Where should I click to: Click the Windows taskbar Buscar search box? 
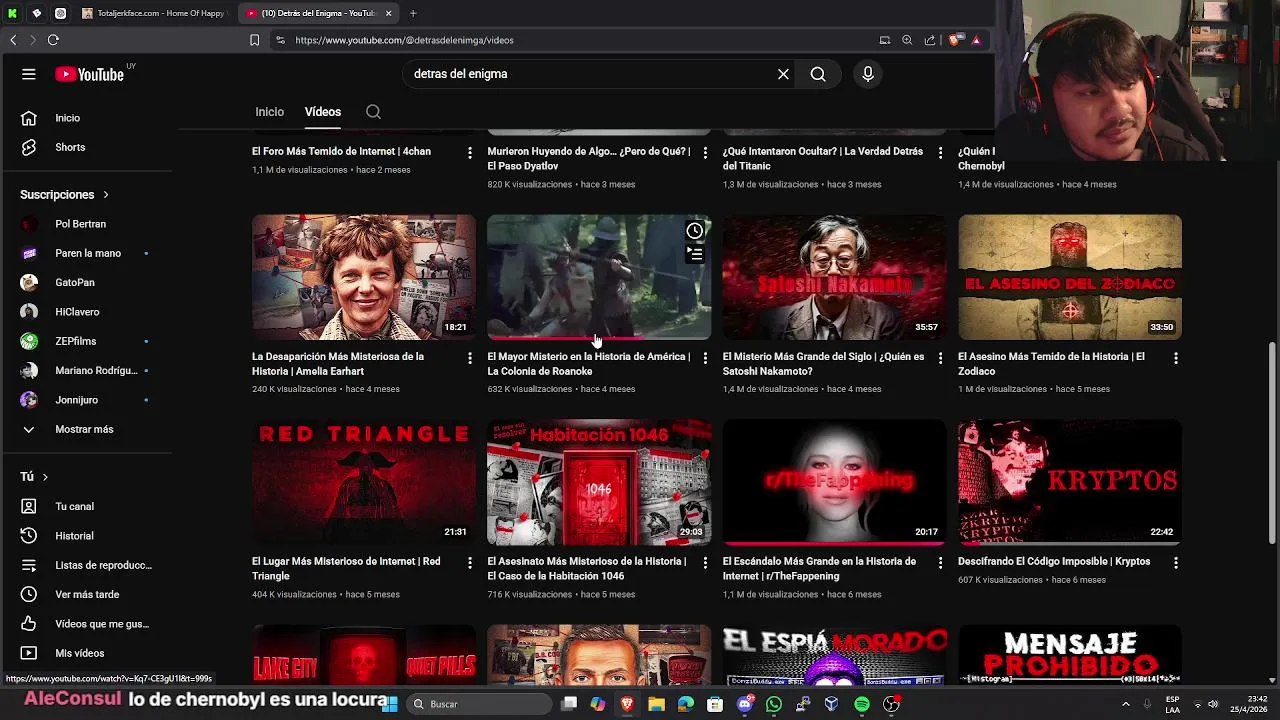pos(480,704)
